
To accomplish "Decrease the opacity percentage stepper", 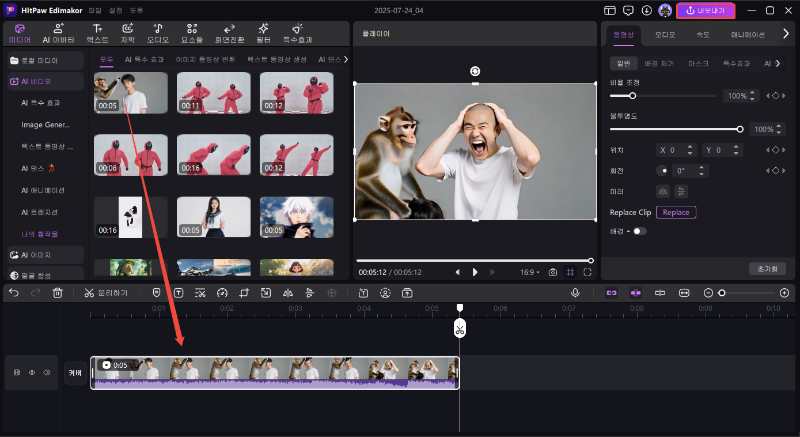I will click(779, 132).
